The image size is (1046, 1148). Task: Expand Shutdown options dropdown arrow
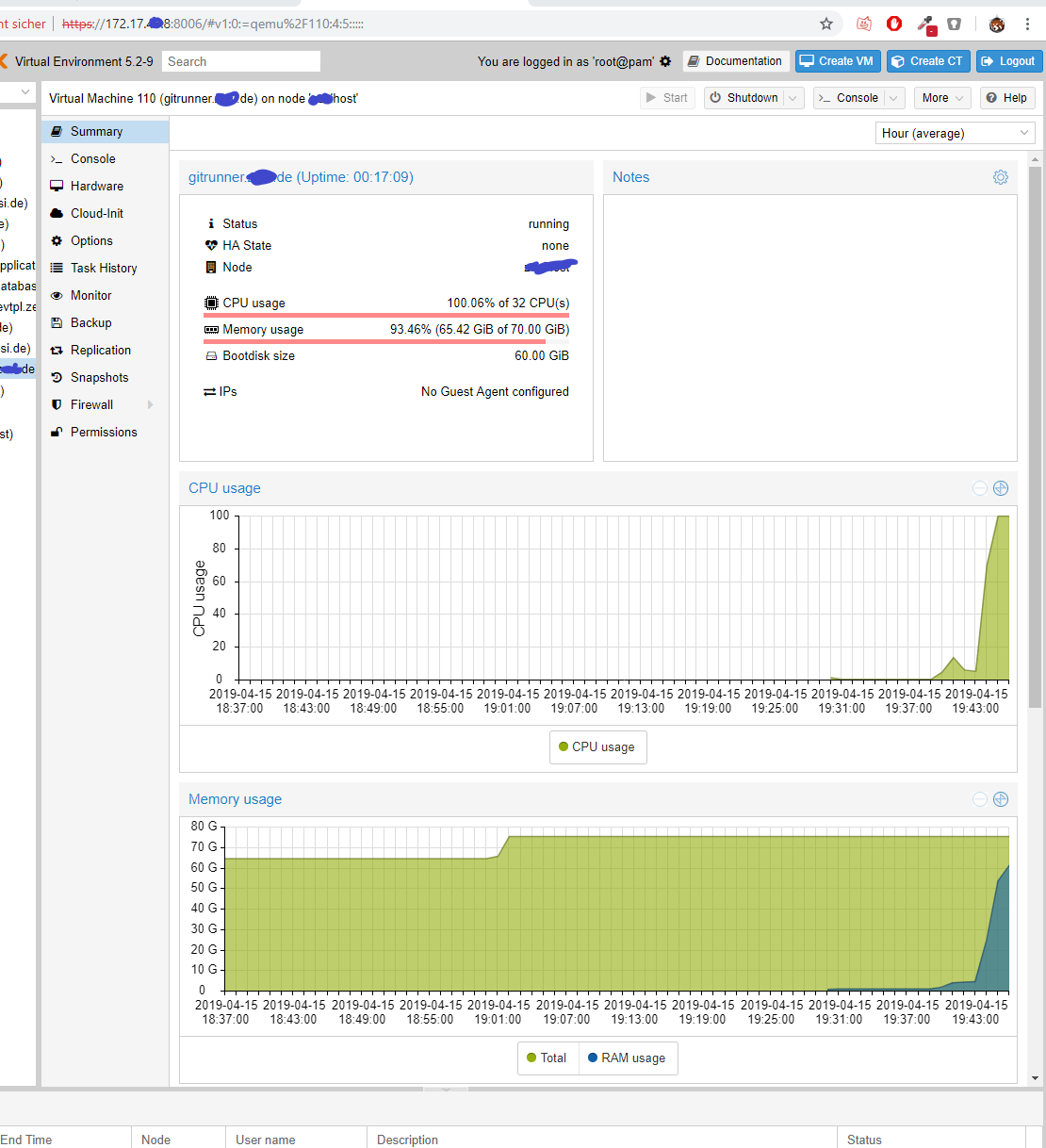pyautogui.click(x=793, y=98)
